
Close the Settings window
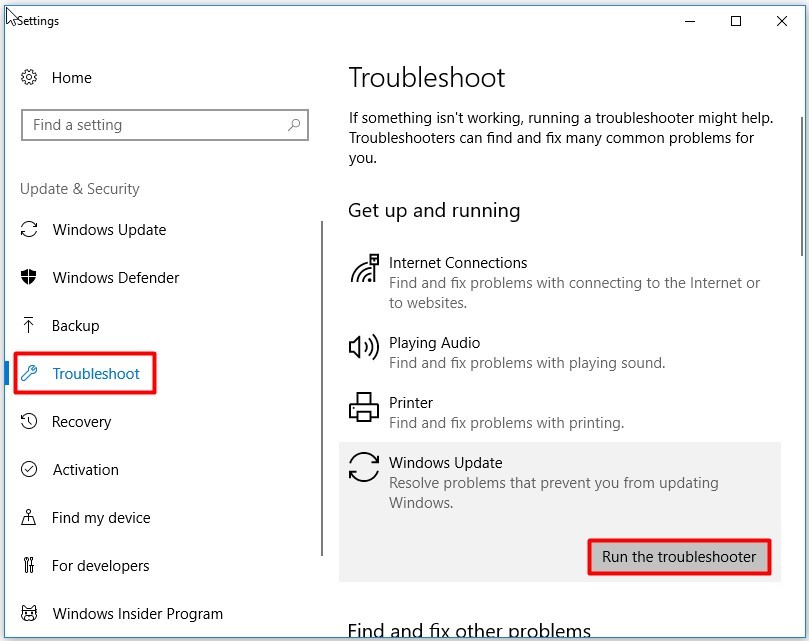tap(782, 21)
